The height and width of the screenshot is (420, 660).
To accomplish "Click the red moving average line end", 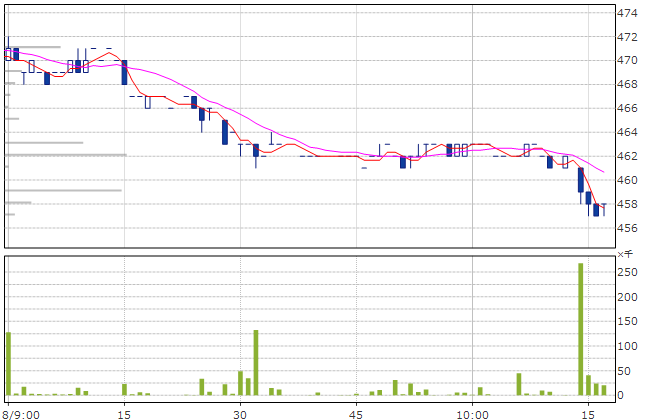I will pos(603,206).
